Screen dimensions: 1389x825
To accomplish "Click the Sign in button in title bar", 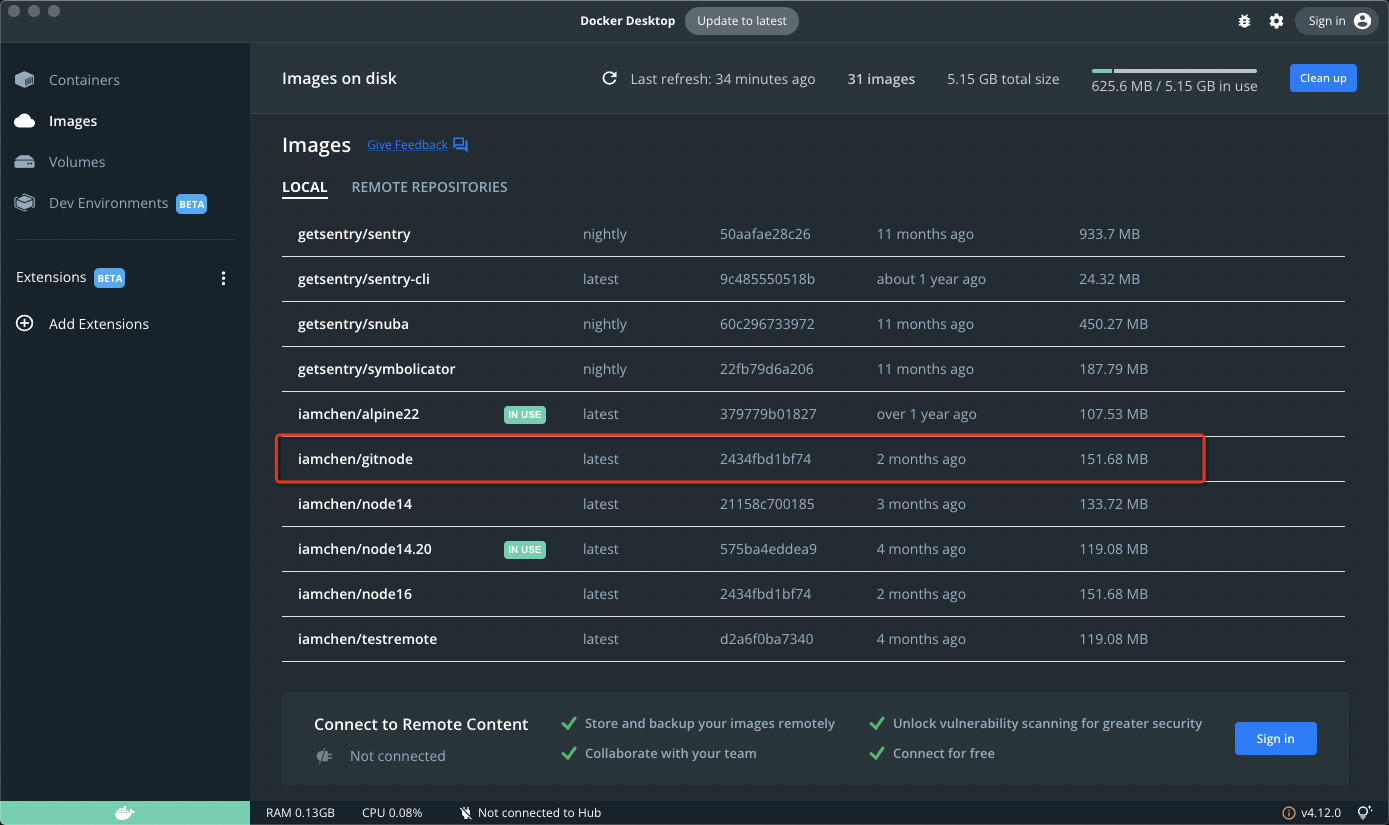I will click(x=1337, y=21).
